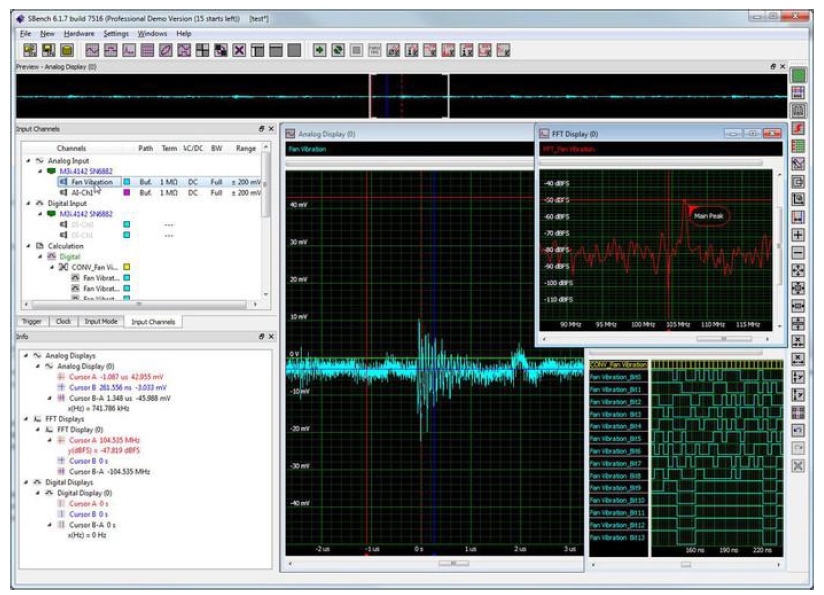Click the green start acquisition arrow icon
This screenshot has height=595, width=824.
(x=319, y=50)
